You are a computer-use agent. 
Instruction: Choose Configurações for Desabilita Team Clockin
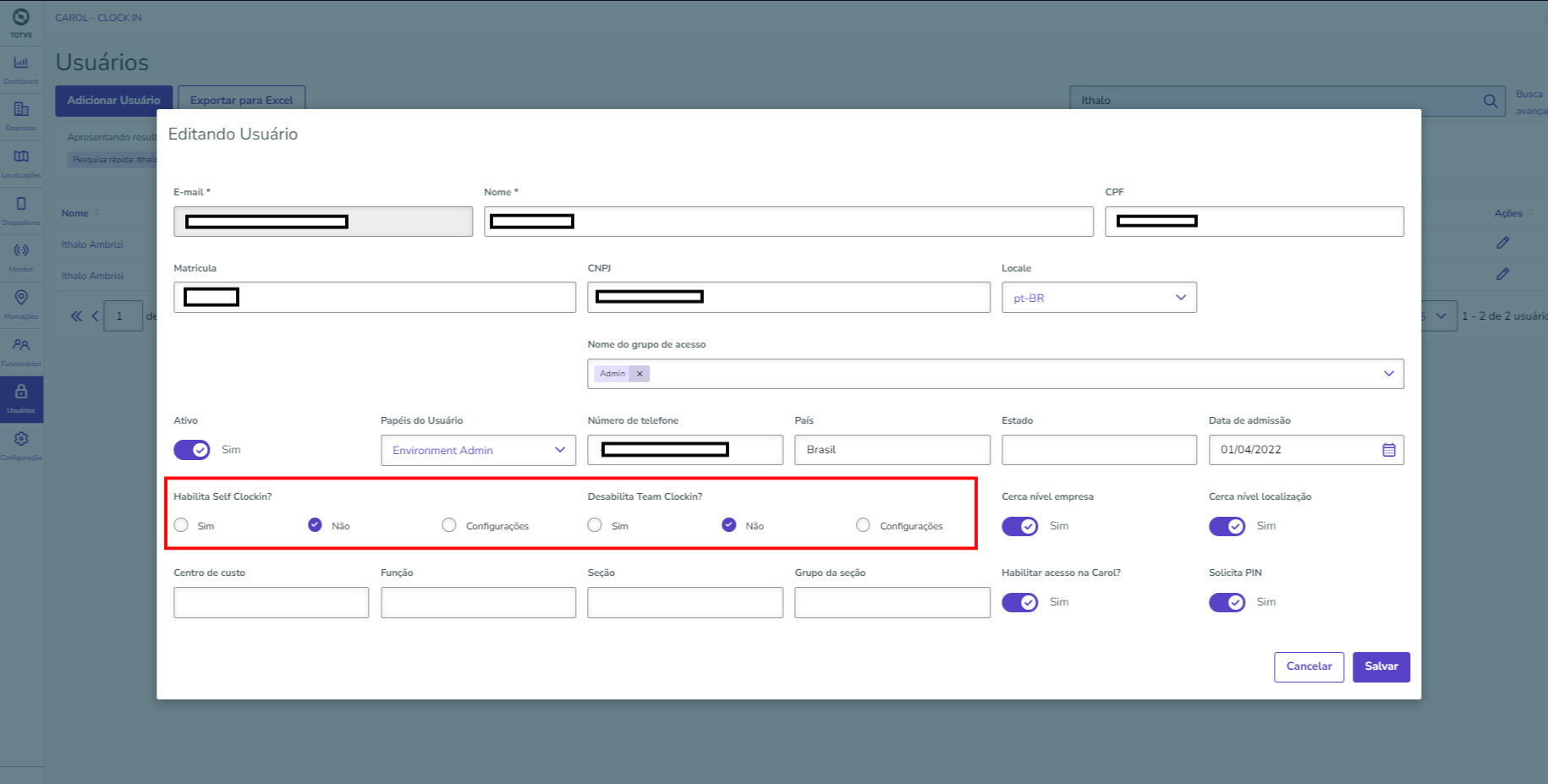point(863,525)
